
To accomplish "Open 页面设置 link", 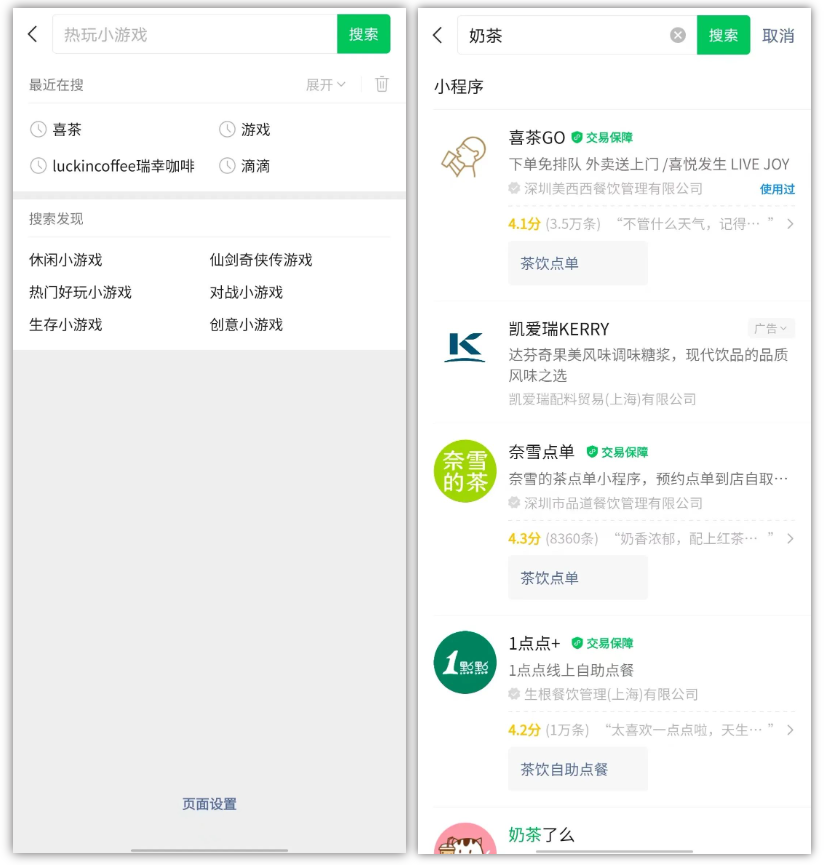I will (209, 804).
